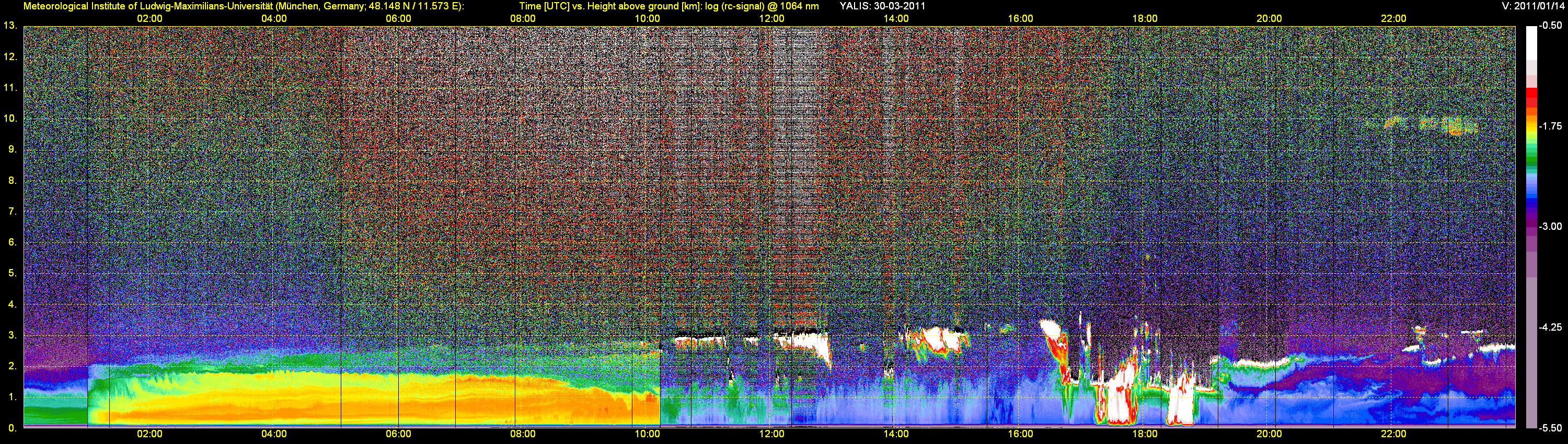
Task: Click the 5. km height axis label
Action: pos(12,273)
